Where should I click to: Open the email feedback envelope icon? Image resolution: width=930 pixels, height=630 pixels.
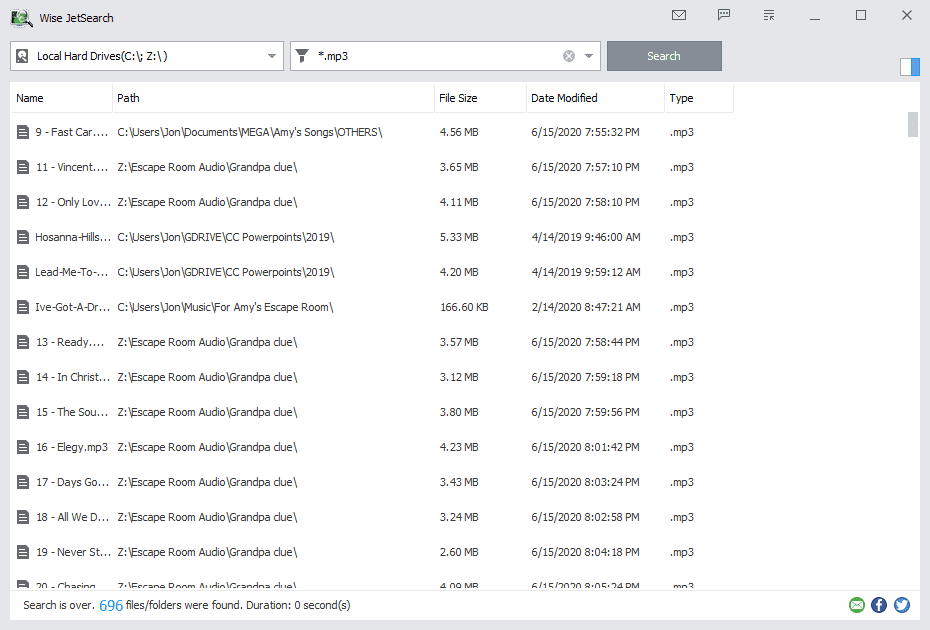coord(679,15)
